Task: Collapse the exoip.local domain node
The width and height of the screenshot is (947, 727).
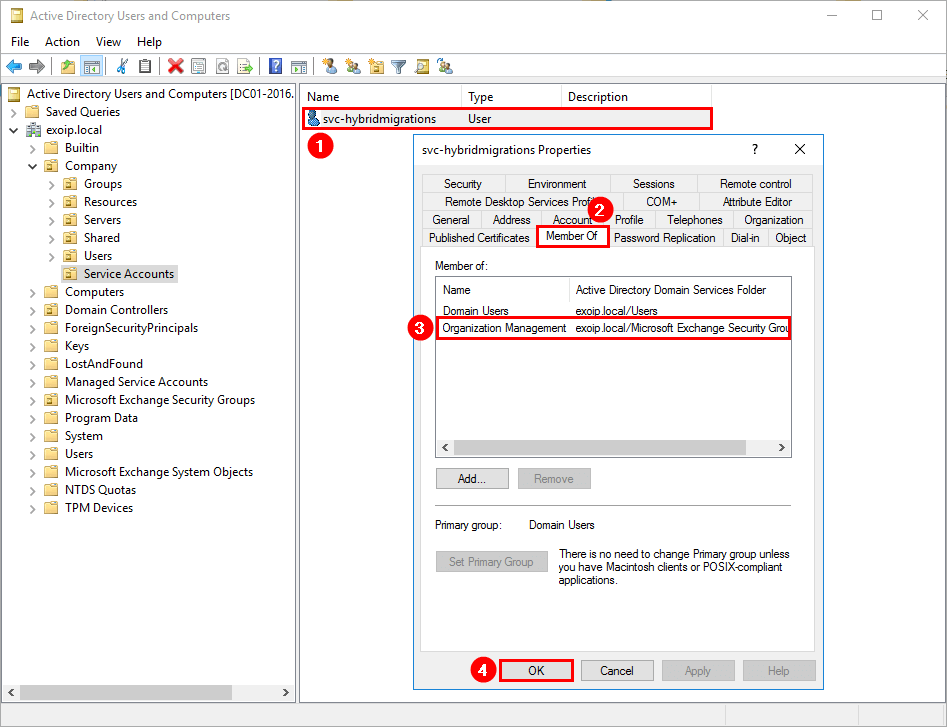Action: 13,130
